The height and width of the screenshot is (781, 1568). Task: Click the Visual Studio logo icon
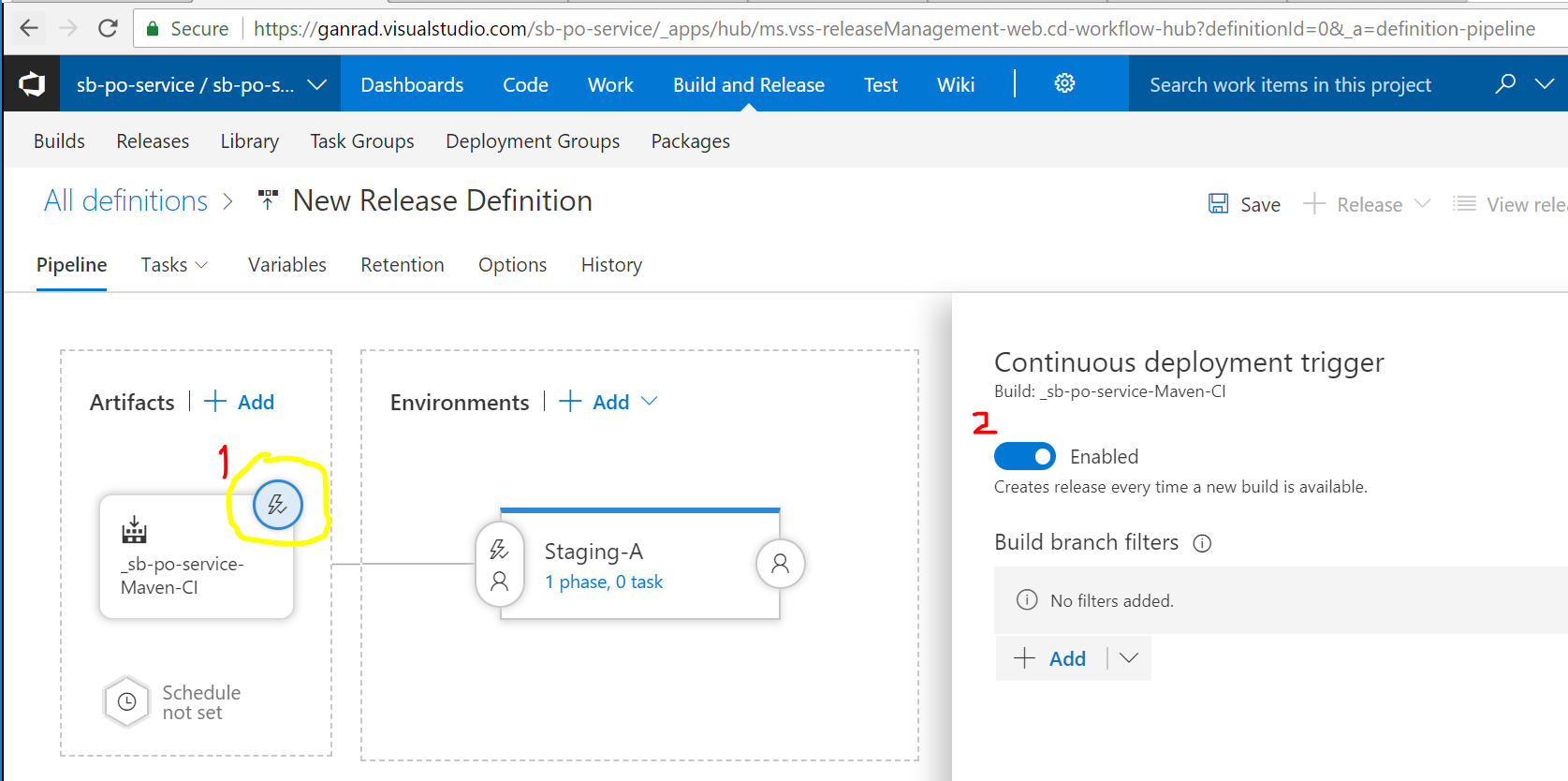point(32,84)
